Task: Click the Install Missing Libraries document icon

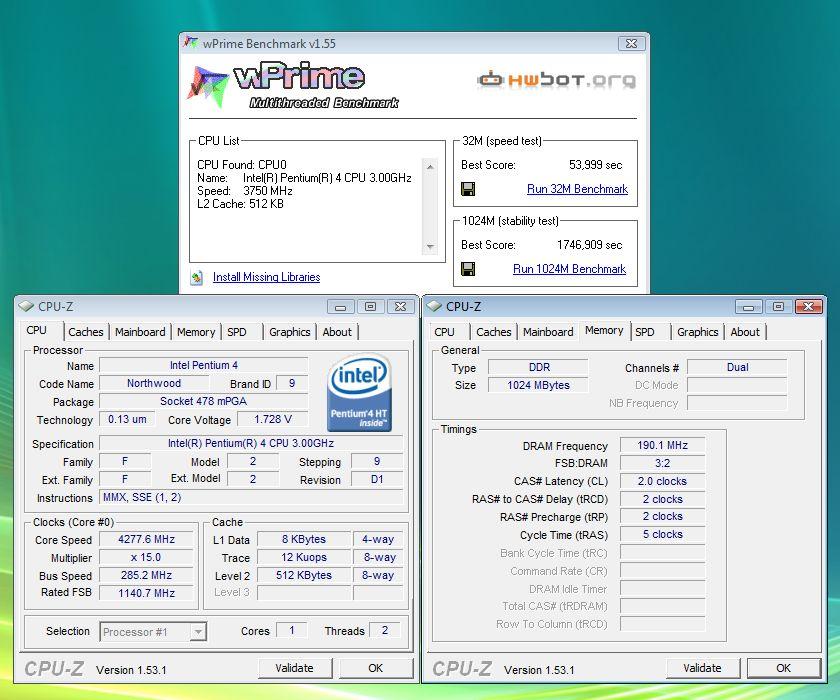Action: (x=197, y=277)
